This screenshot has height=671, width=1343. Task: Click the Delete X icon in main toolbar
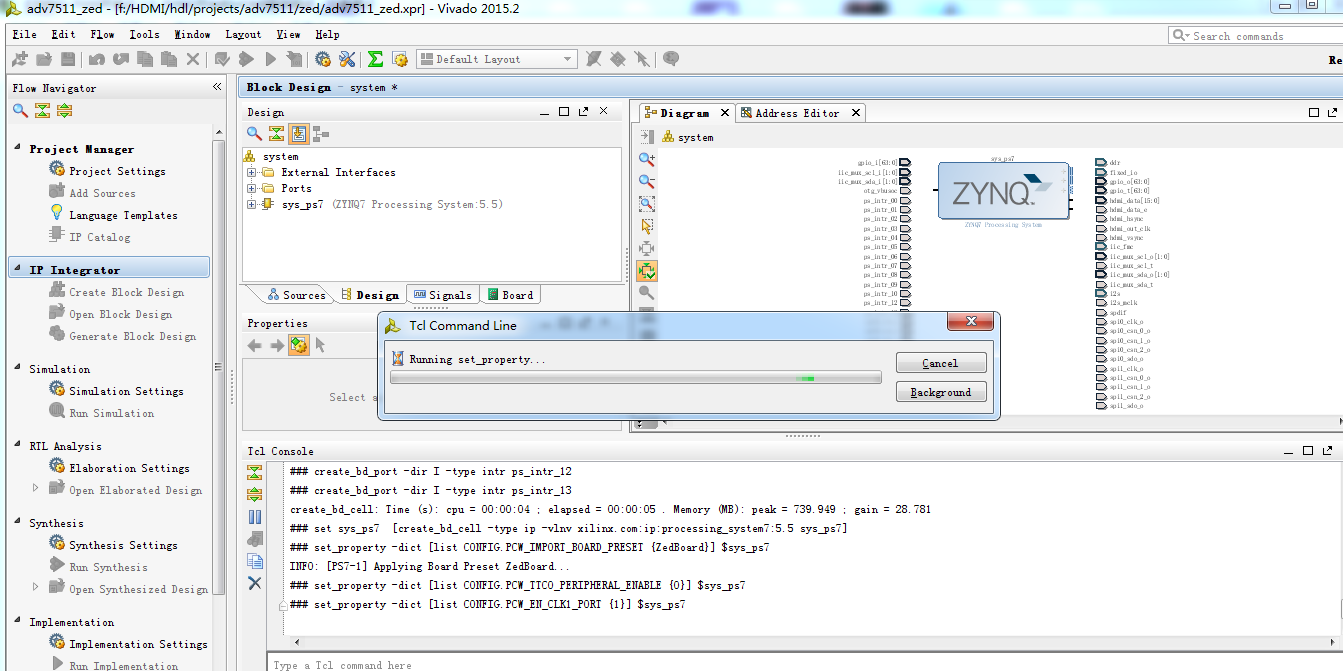193,59
